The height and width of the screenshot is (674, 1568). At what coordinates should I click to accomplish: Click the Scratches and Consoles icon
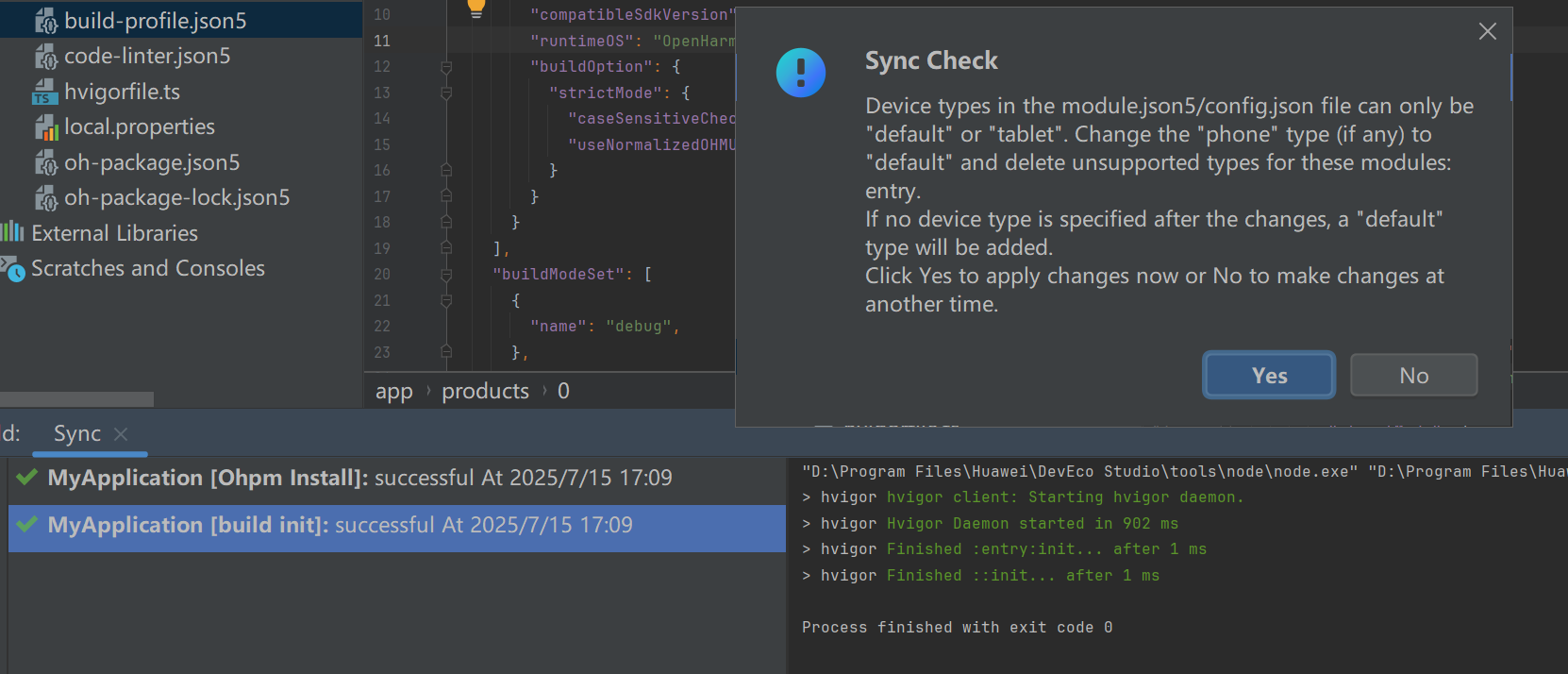tap(12, 269)
